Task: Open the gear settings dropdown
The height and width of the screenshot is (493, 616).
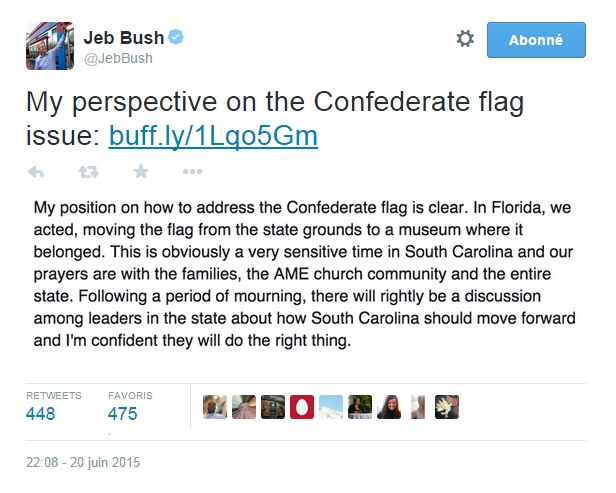Action: pos(465,39)
